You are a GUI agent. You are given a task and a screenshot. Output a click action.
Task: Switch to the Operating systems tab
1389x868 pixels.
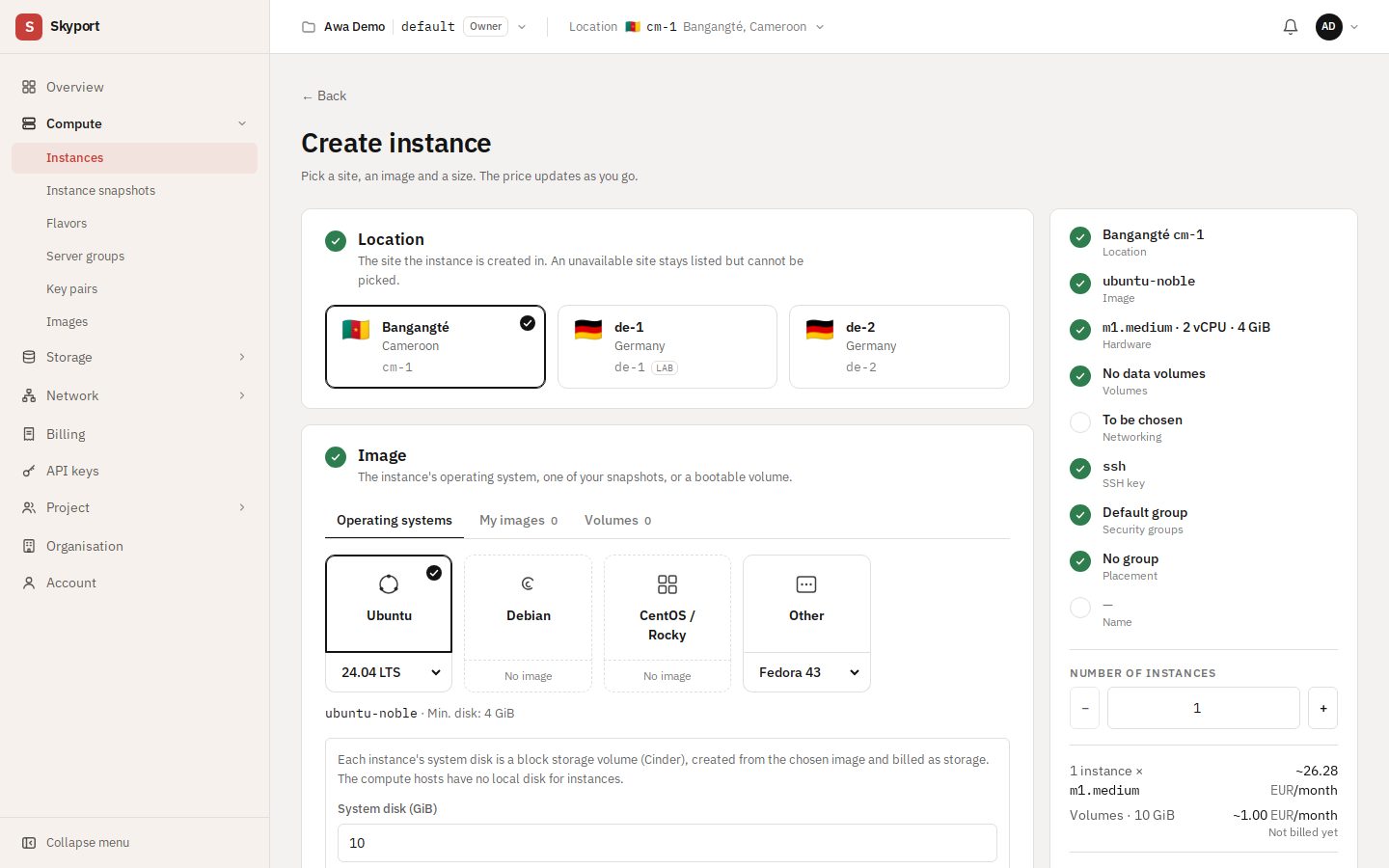point(395,520)
